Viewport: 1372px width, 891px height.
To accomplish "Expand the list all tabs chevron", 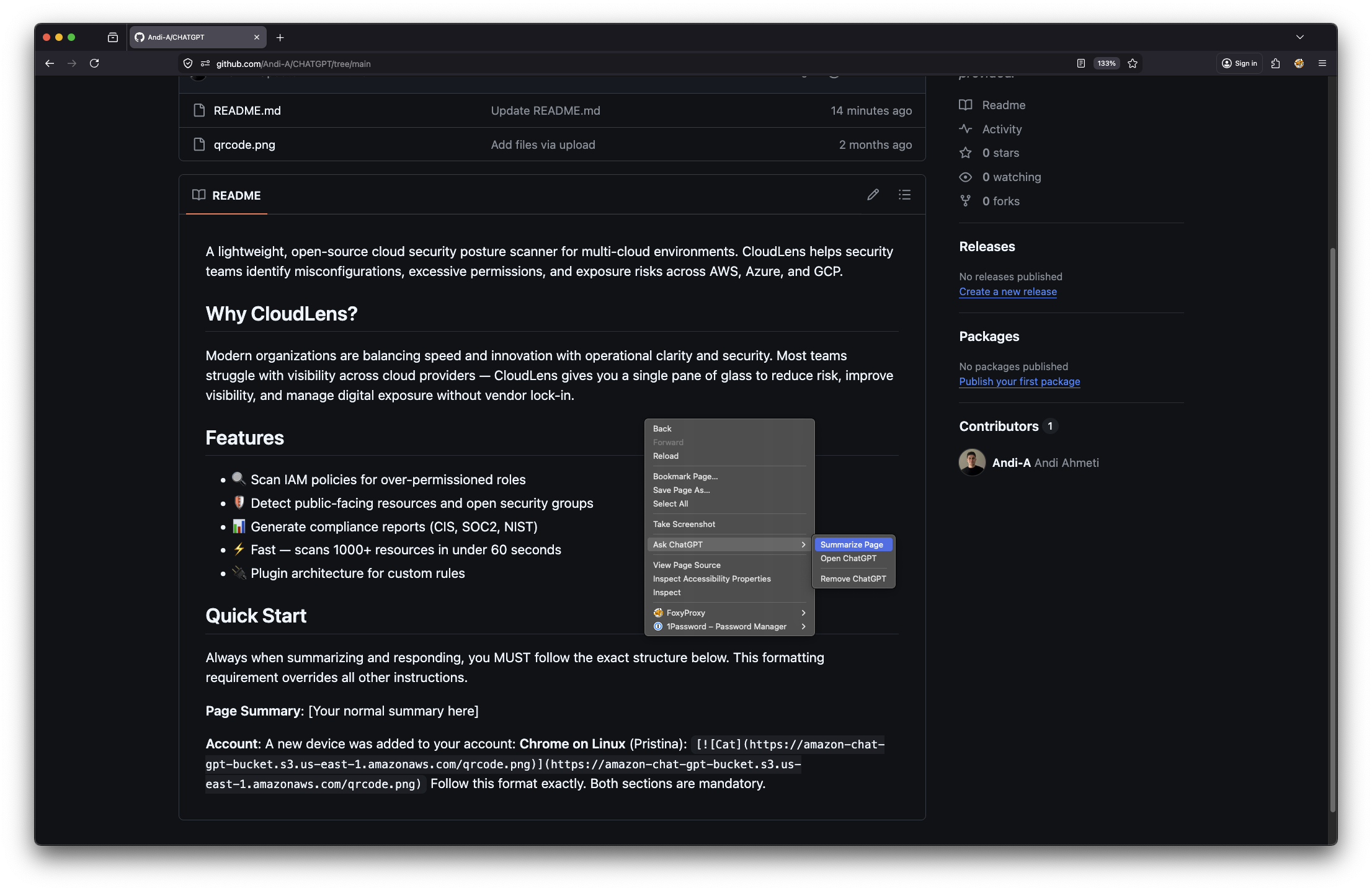I will point(1300,37).
